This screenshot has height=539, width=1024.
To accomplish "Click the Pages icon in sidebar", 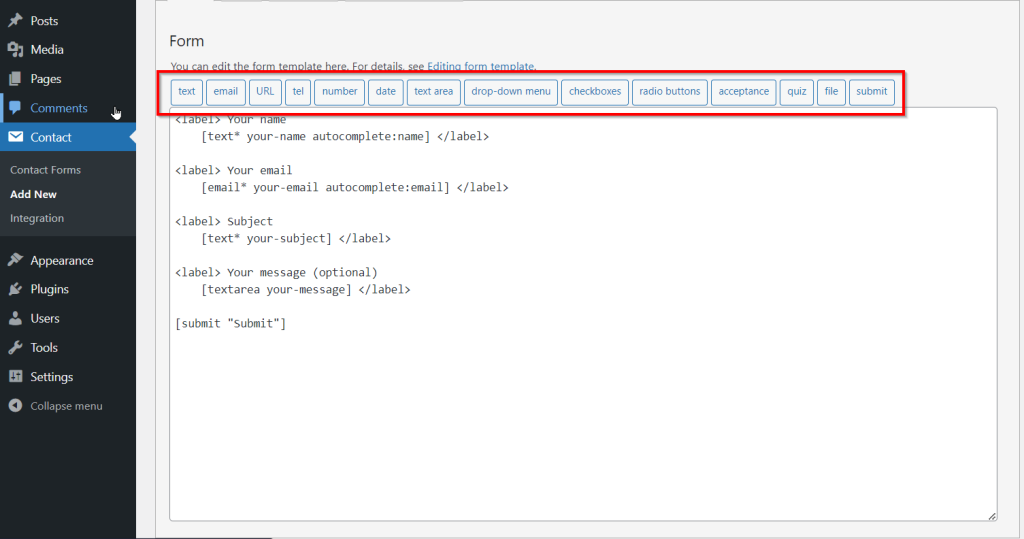I will click(x=15, y=79).
